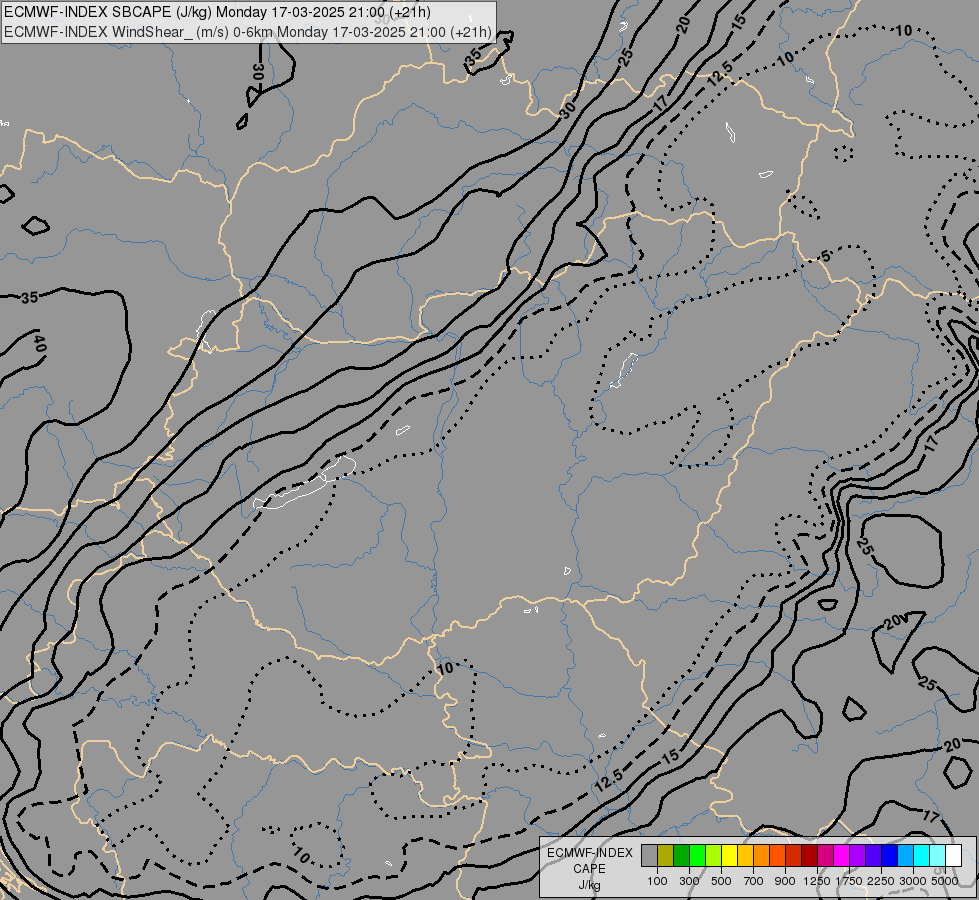Click the gray swatch in the CAPE legend

tap(649, 855)
